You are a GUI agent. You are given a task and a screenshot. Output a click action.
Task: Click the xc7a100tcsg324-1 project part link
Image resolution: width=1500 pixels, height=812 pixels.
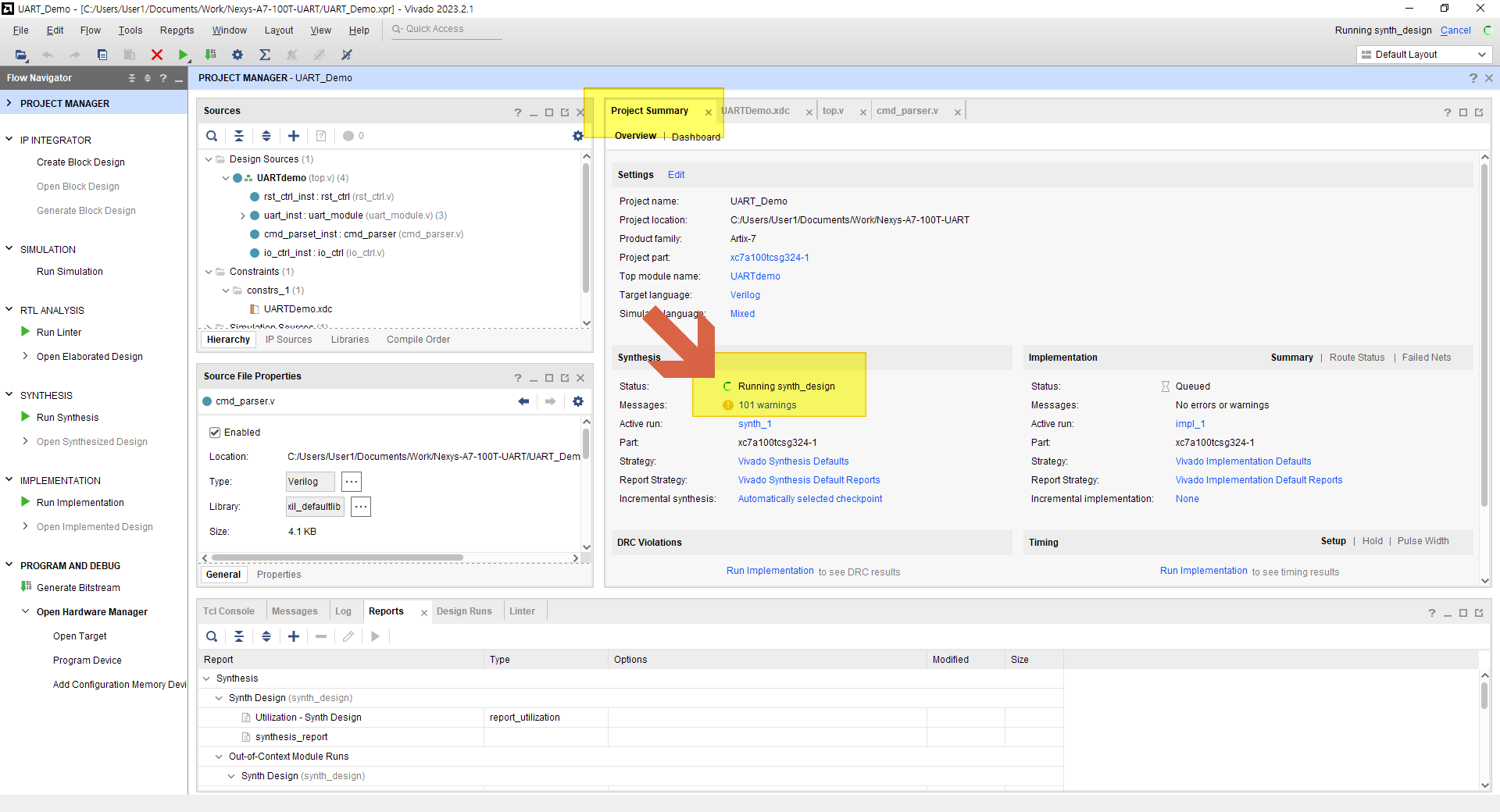[770, 258]
